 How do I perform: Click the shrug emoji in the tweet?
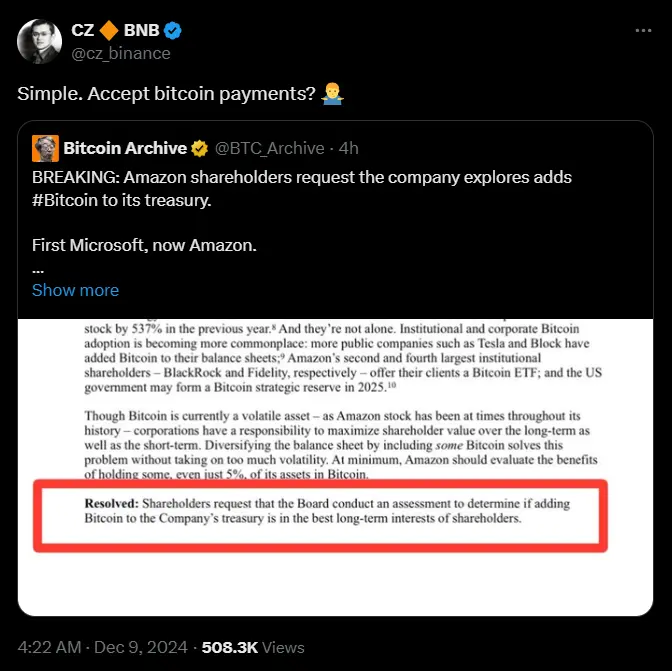(x=333, y=94)
